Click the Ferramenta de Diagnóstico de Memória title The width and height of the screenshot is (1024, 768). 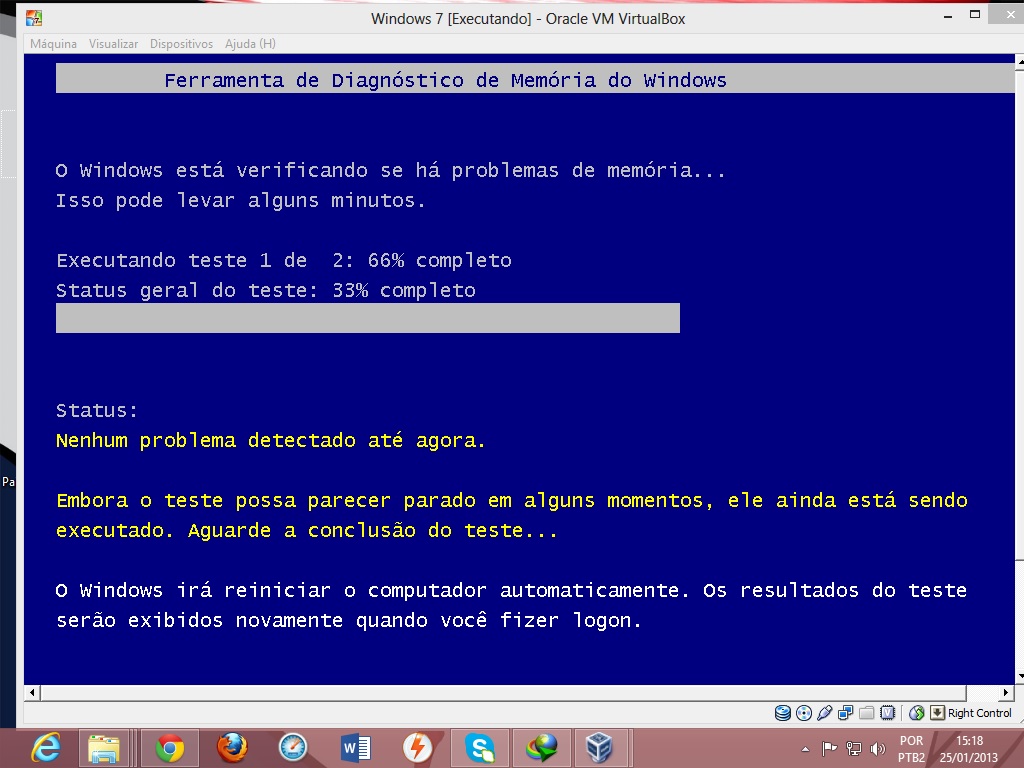(x=445, y=80)
